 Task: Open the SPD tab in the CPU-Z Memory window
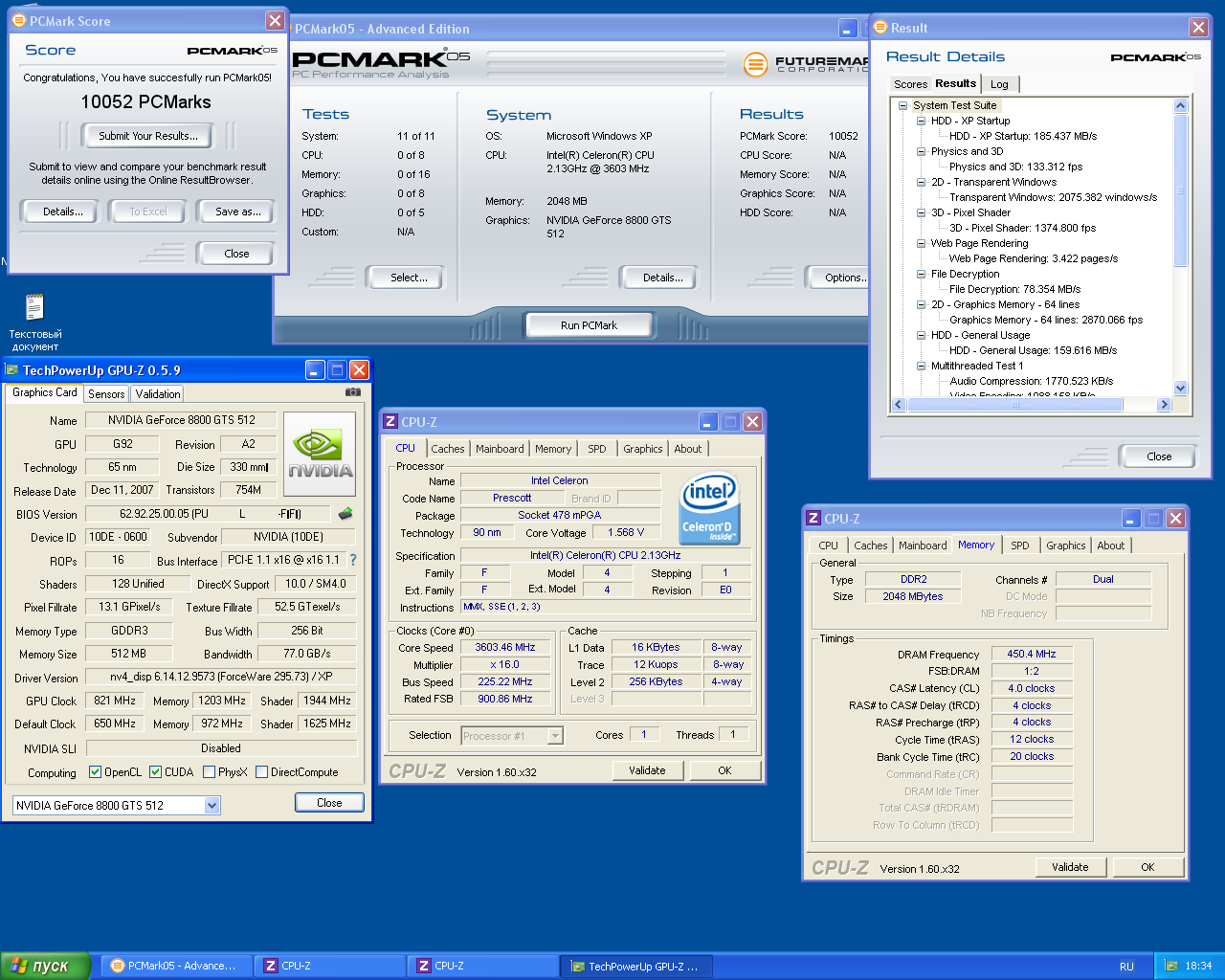pos(1020,546)
